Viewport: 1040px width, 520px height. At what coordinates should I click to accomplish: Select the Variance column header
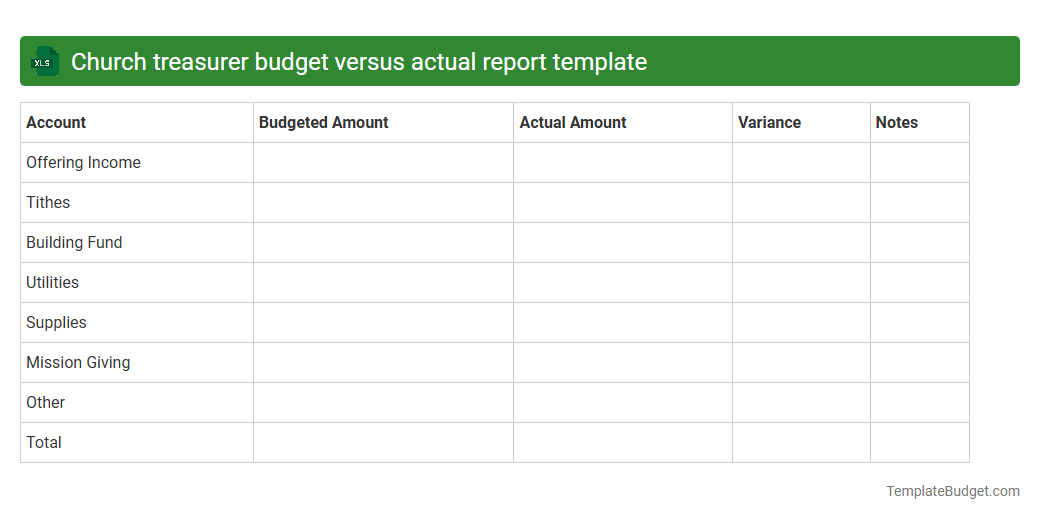pos(801,123)
